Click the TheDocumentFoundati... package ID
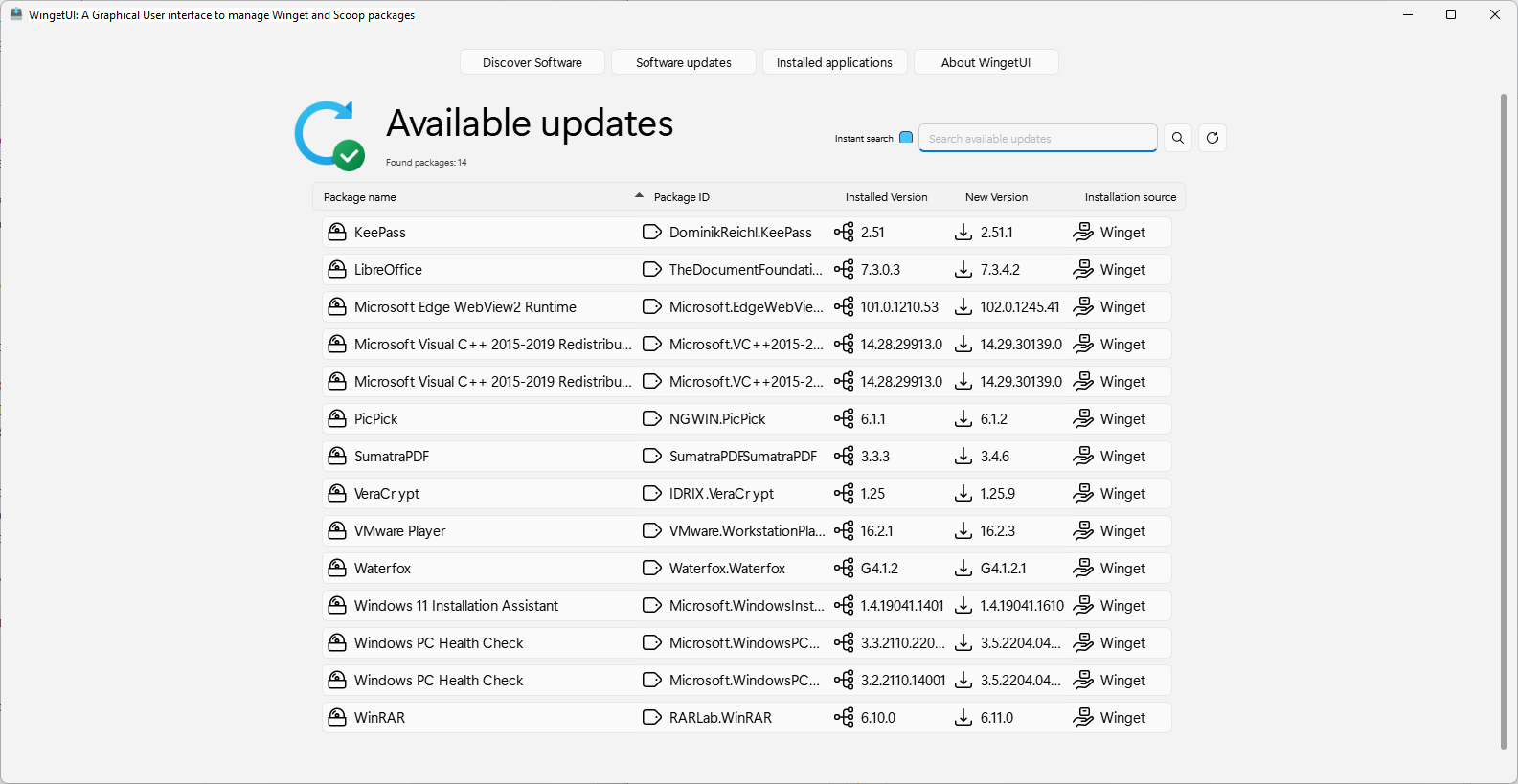 coord(746,270)
